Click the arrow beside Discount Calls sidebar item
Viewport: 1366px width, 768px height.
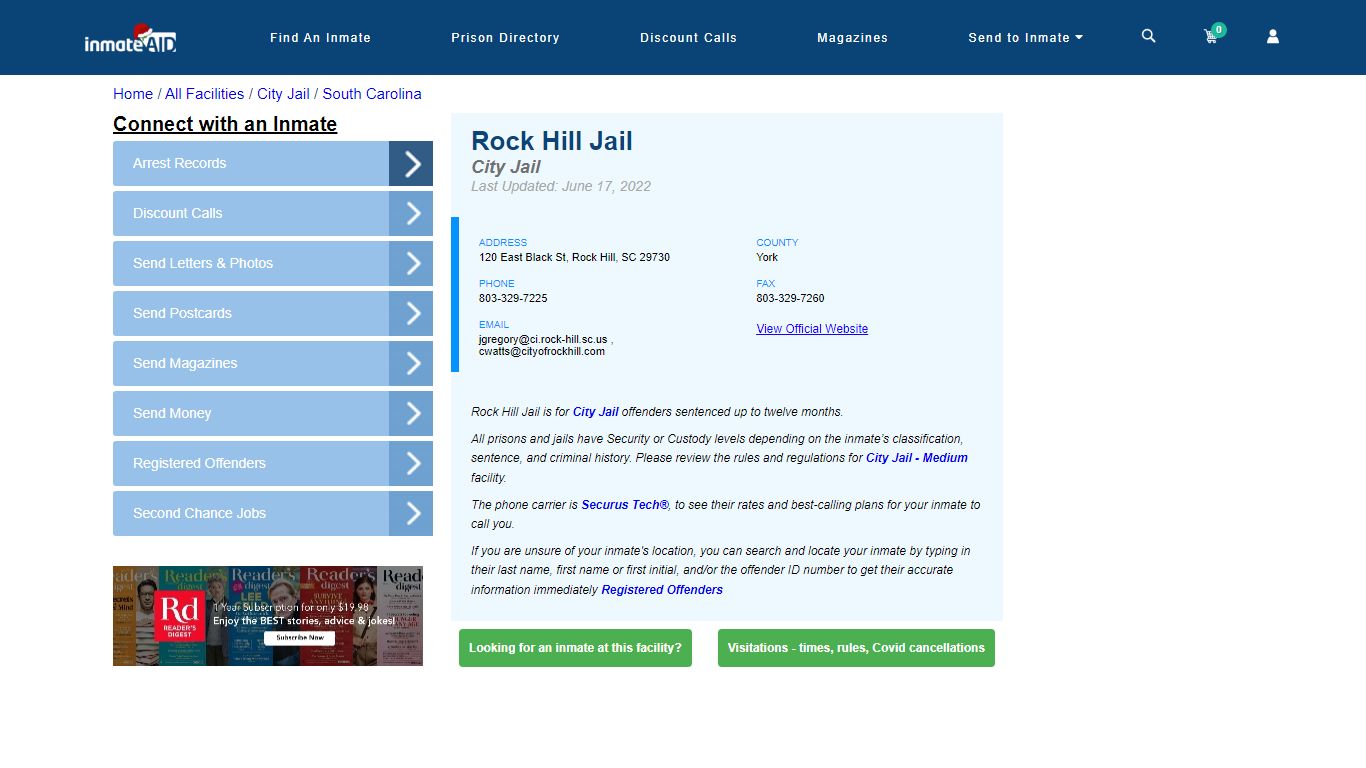[x=411, y=213]
